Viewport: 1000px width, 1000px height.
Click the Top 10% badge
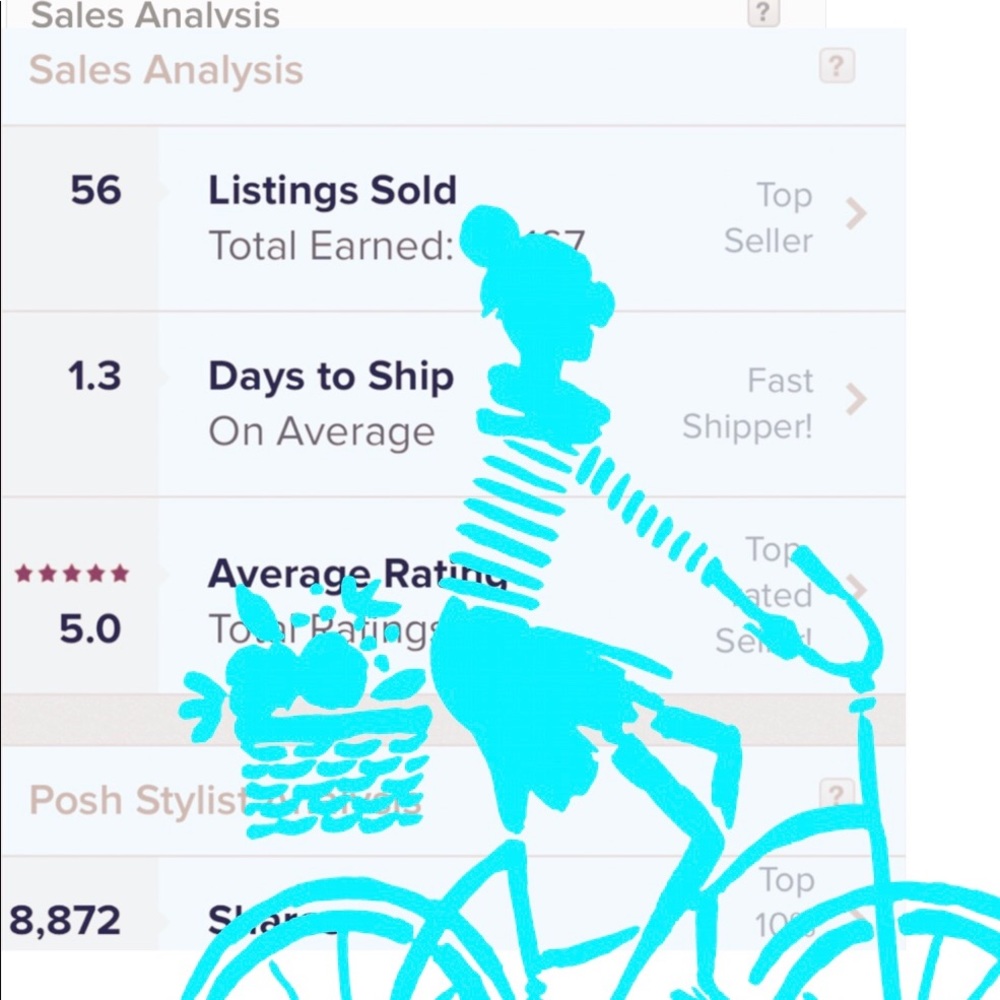(x=786, y=902)
